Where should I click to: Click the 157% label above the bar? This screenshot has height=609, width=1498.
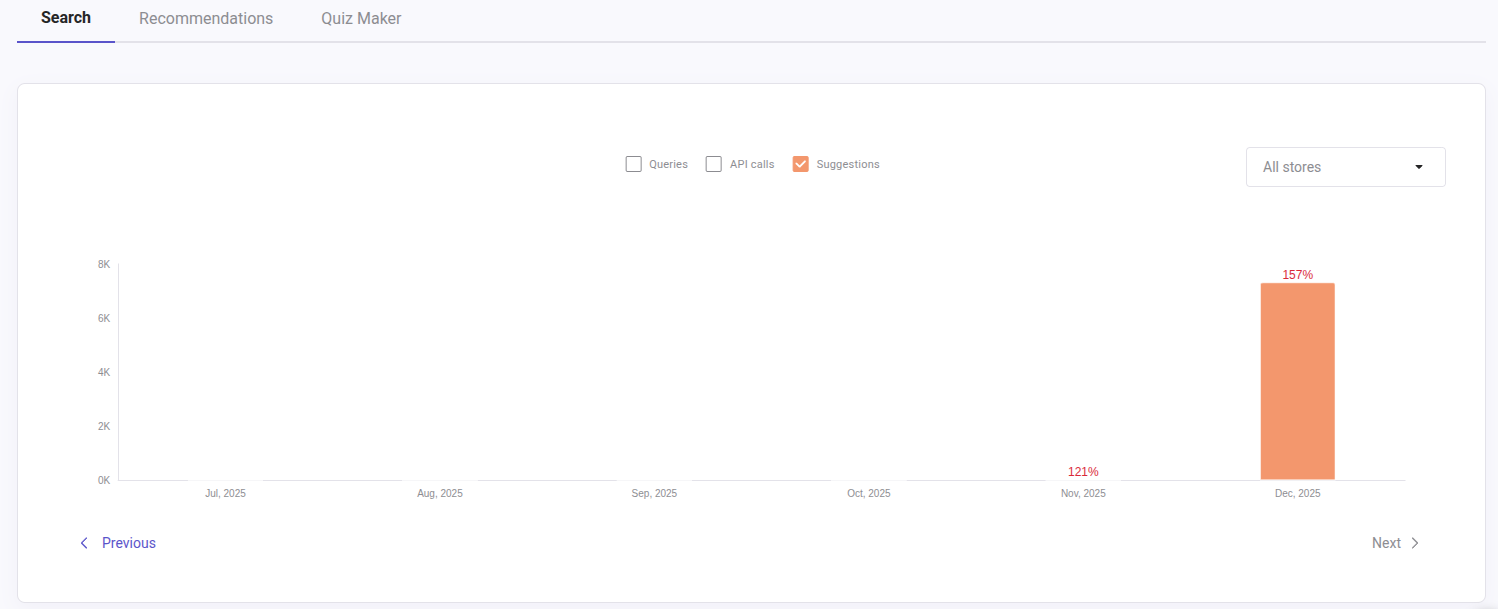(x=1297, y=274)
